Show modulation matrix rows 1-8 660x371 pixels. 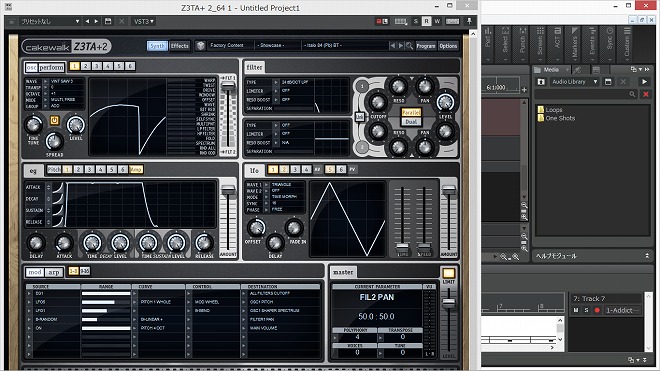point(73,271)
